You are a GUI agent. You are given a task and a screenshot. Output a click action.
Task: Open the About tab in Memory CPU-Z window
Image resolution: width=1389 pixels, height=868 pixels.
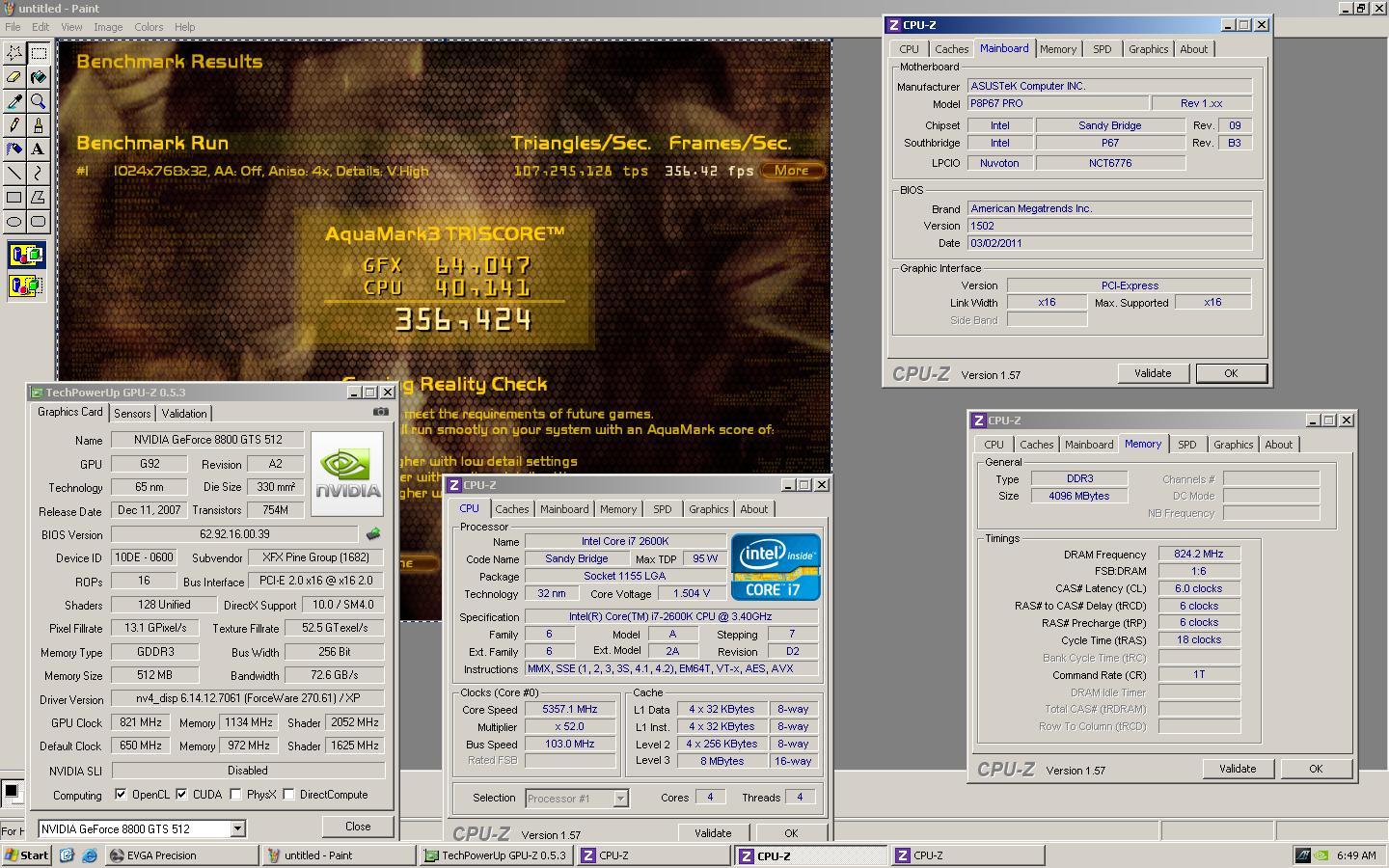(x=1279, y=445)
